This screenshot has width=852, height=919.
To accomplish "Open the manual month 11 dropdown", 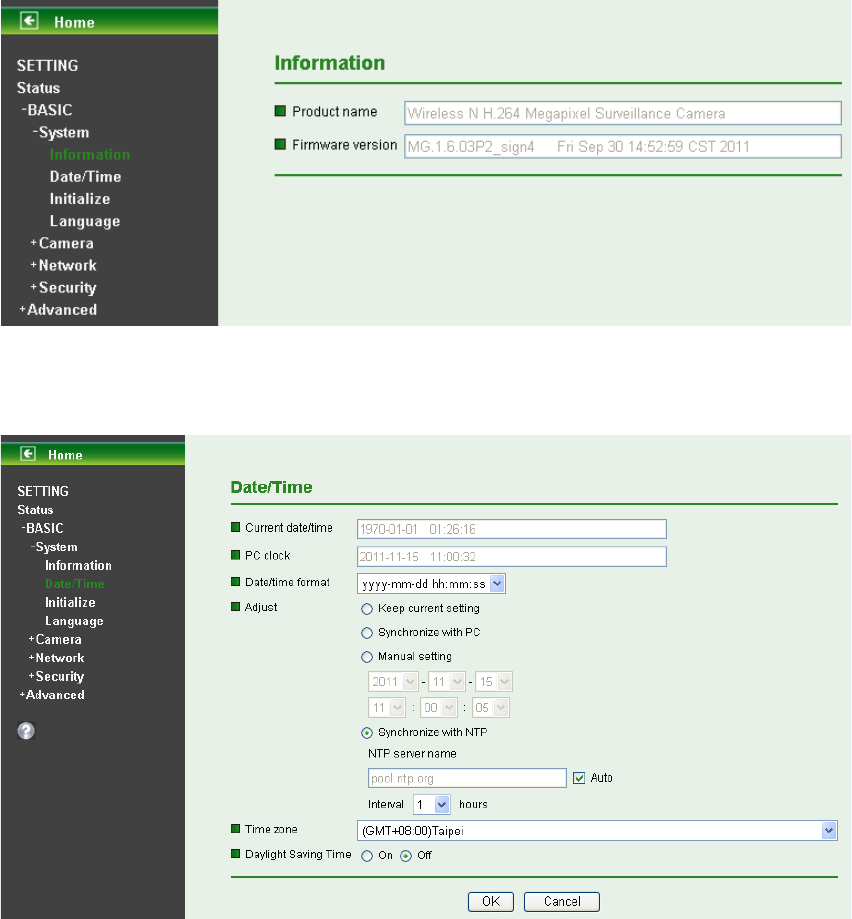I will [x=447, y=682].
